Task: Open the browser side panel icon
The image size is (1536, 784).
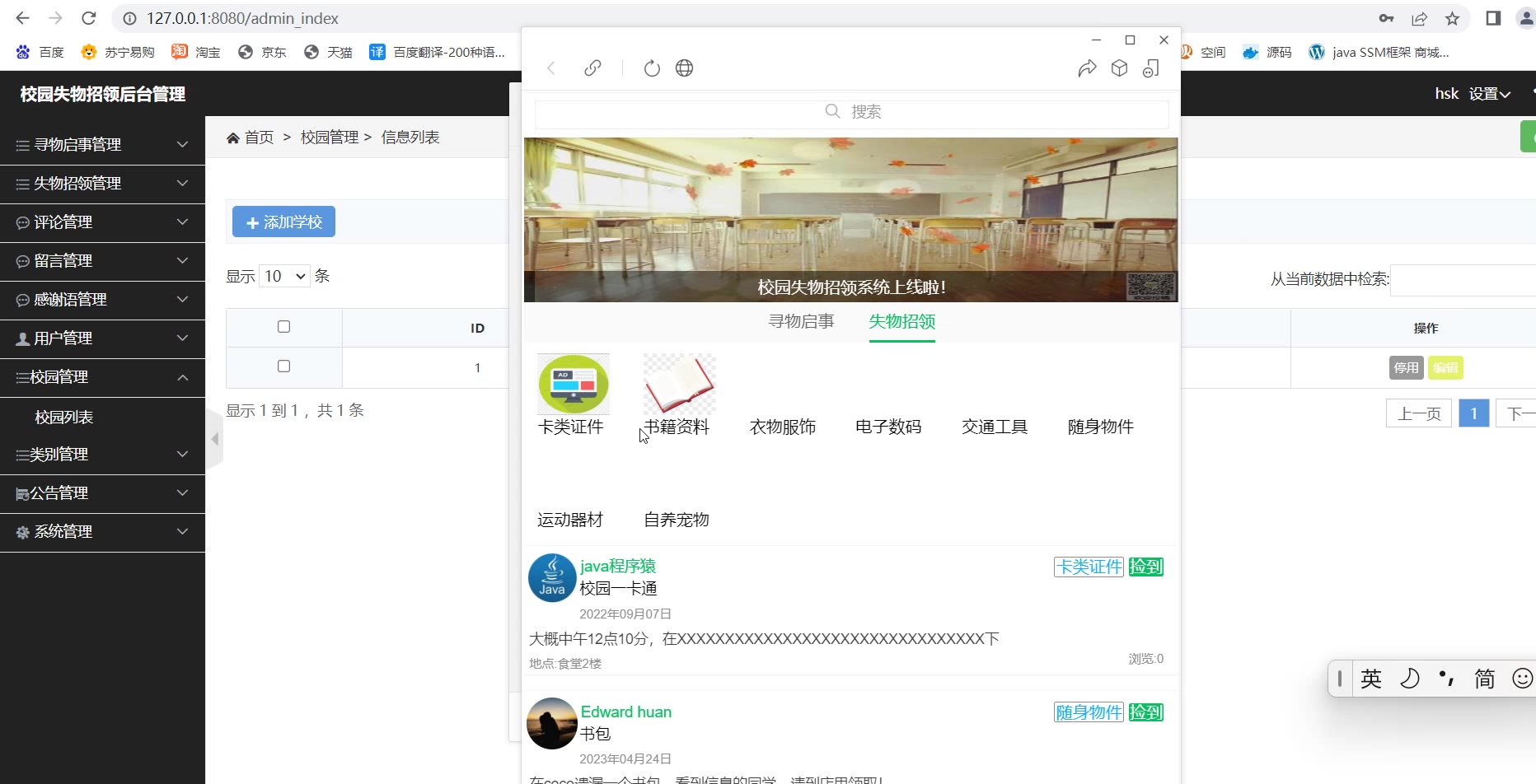Action: [1493, 18]
